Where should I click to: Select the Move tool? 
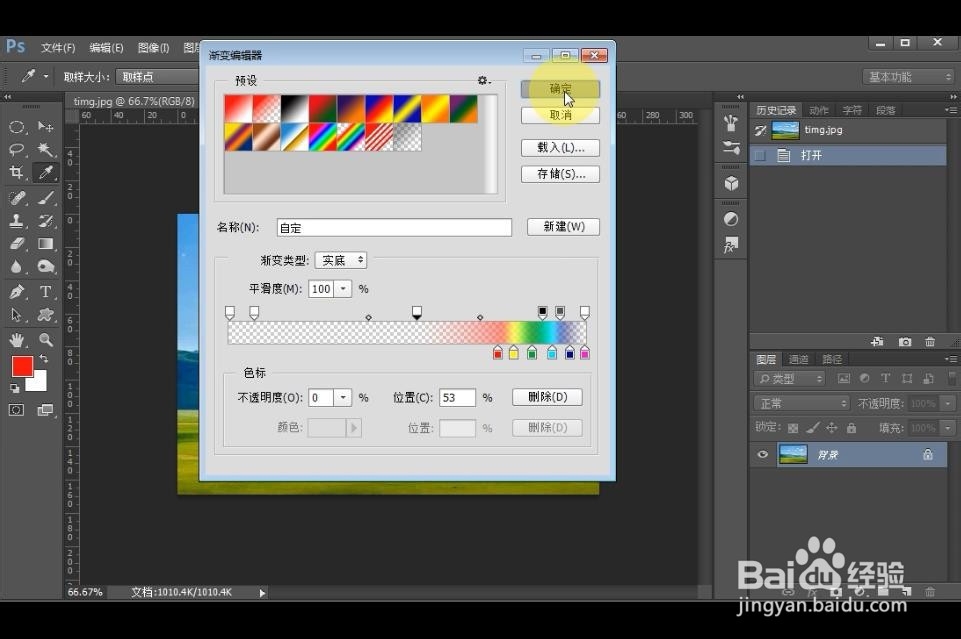coord(45,127)
